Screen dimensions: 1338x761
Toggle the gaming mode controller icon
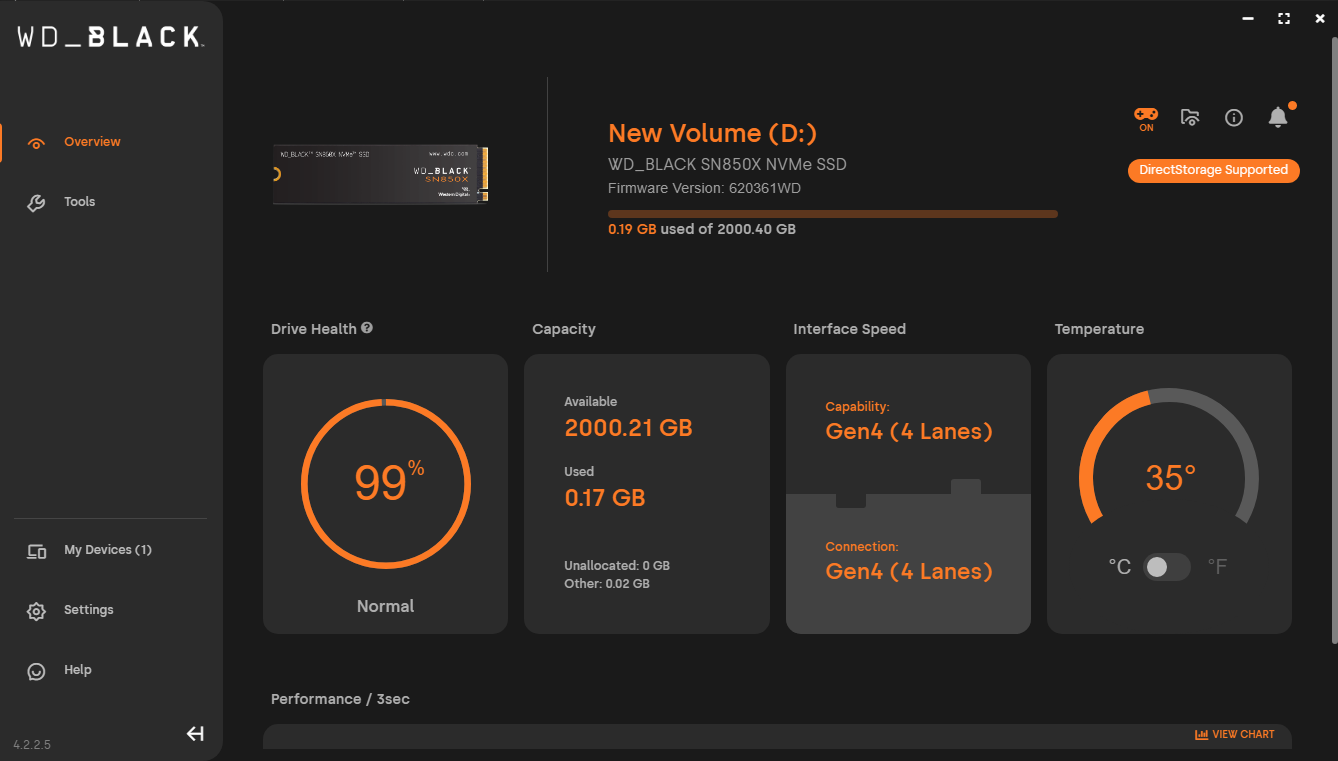pyautogui.click(x=1146, y=115)
